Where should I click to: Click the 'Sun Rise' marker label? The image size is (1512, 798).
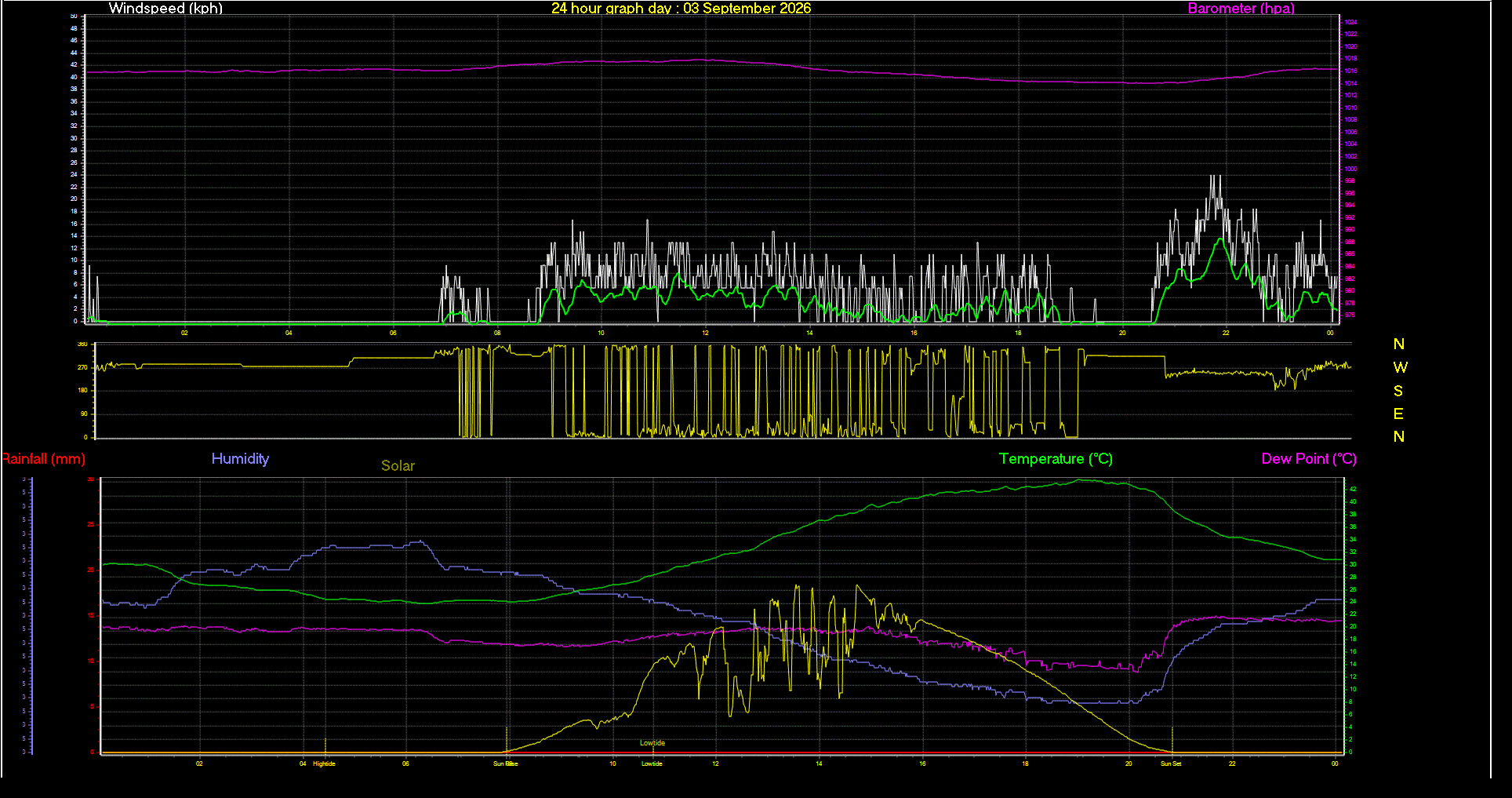(505, 763)
